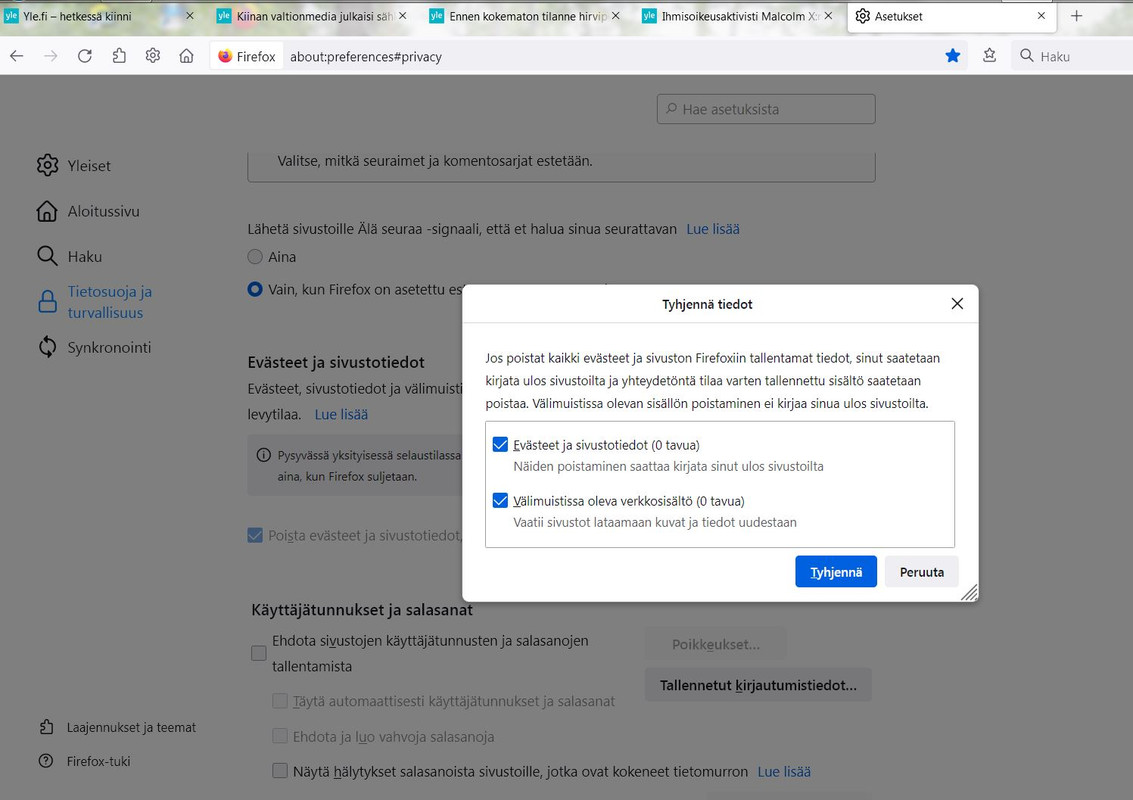
Task: Click the Synkronointi sync arrows icon
Action: click(48, 347)
